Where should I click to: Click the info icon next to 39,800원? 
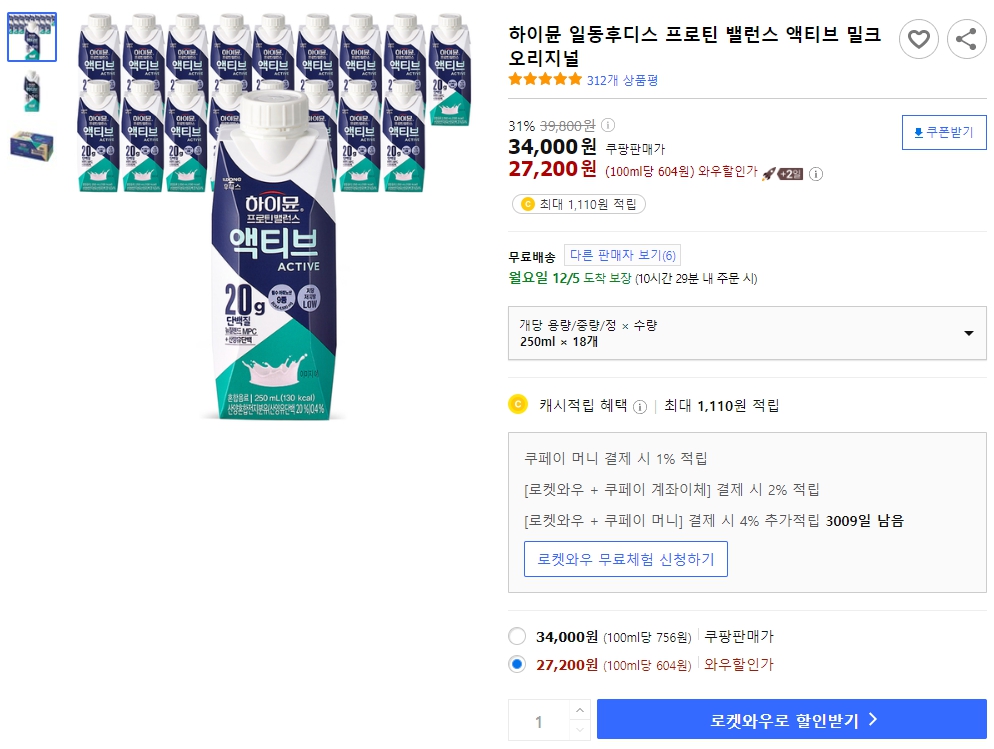click(x=606, y=125)
